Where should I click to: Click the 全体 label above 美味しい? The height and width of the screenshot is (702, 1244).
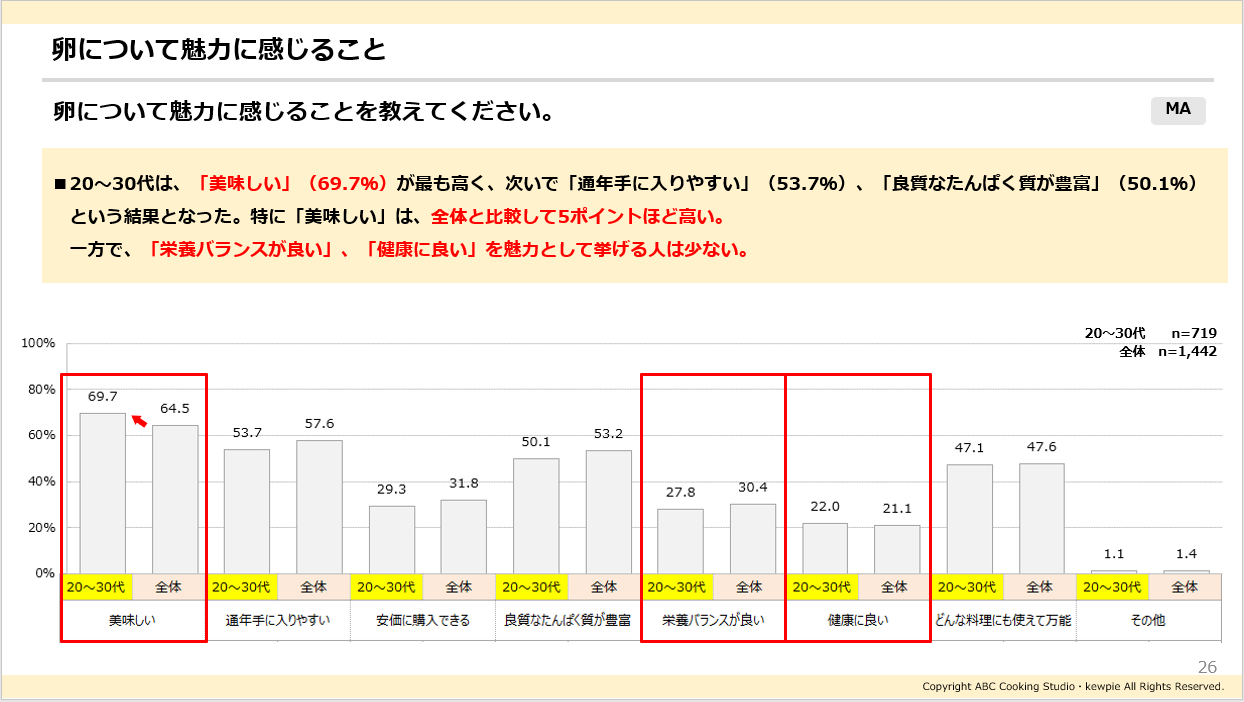tap(169, 587)
